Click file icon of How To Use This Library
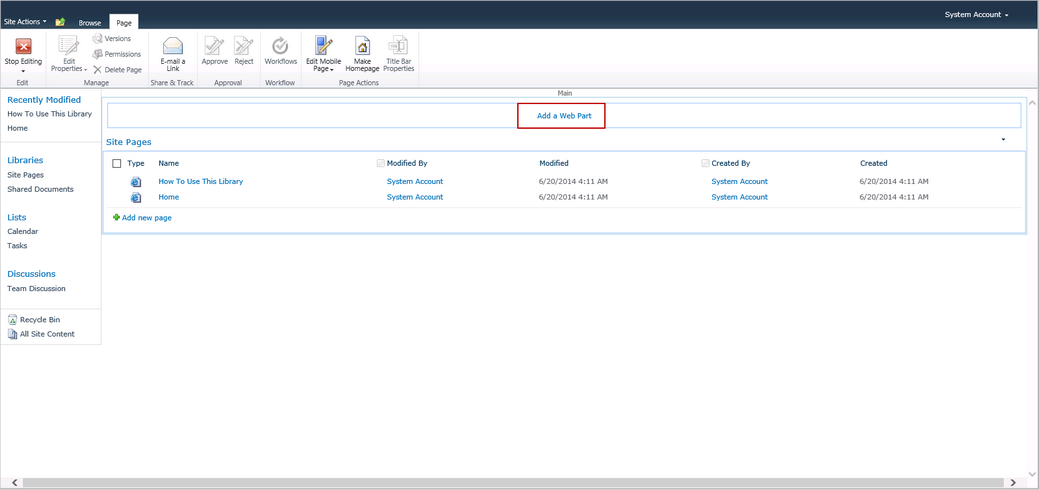The height and width of the screenshot is (490, 1039). point(136,182)
